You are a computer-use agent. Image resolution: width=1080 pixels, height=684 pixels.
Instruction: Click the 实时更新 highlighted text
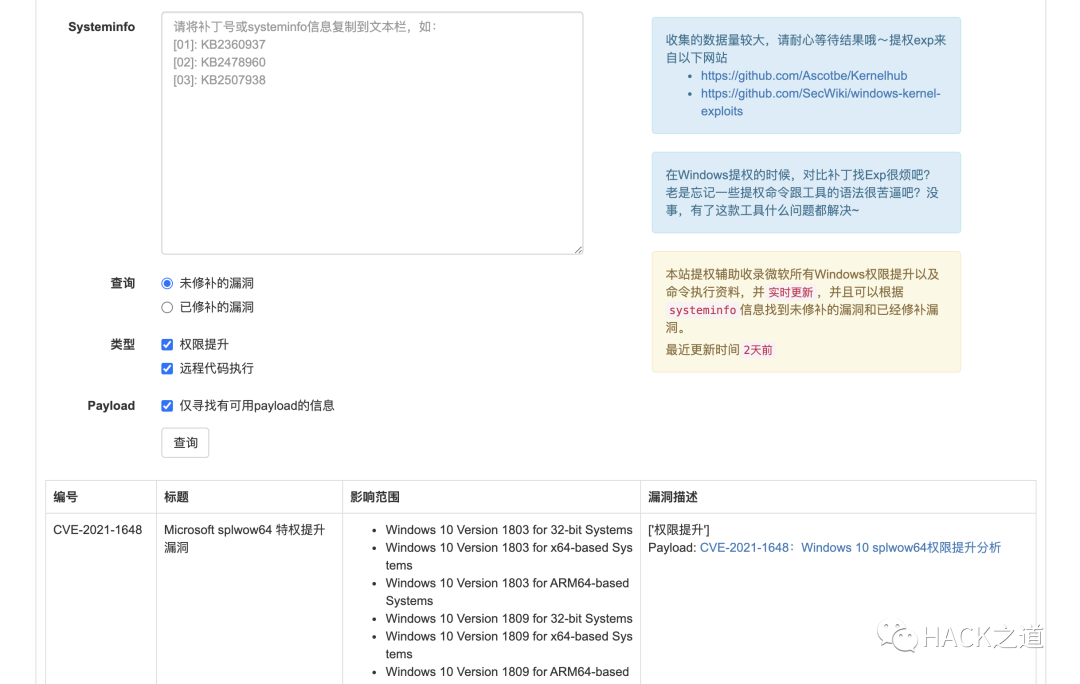791,292
